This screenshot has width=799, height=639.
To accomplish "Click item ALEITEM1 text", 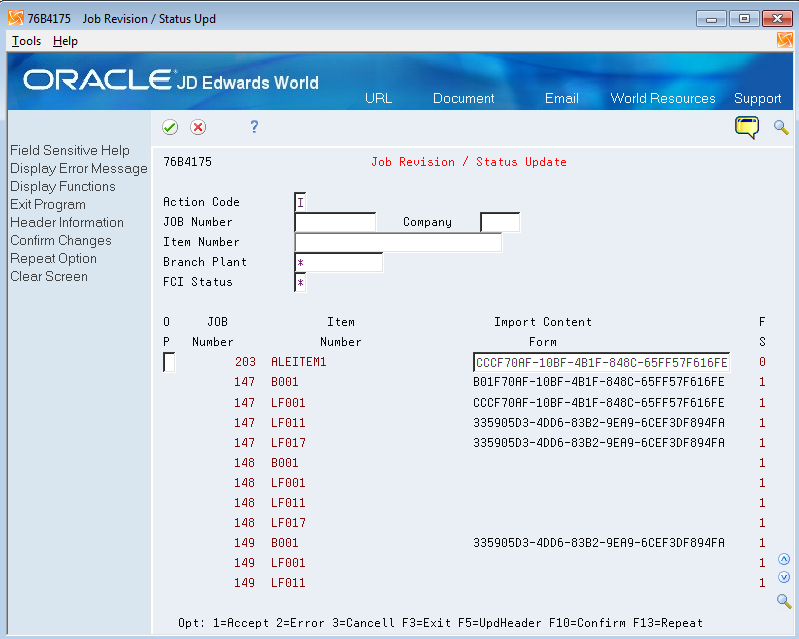I will (x=299, y=362).
